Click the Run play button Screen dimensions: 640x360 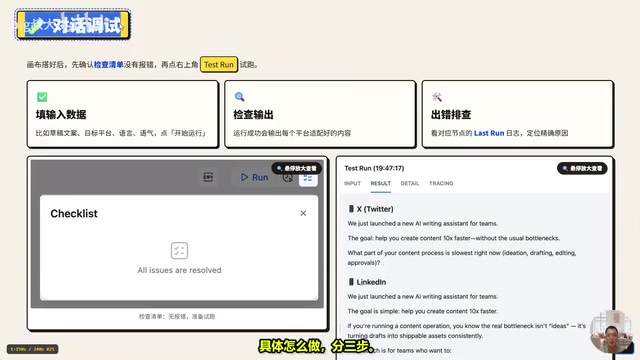254,177
